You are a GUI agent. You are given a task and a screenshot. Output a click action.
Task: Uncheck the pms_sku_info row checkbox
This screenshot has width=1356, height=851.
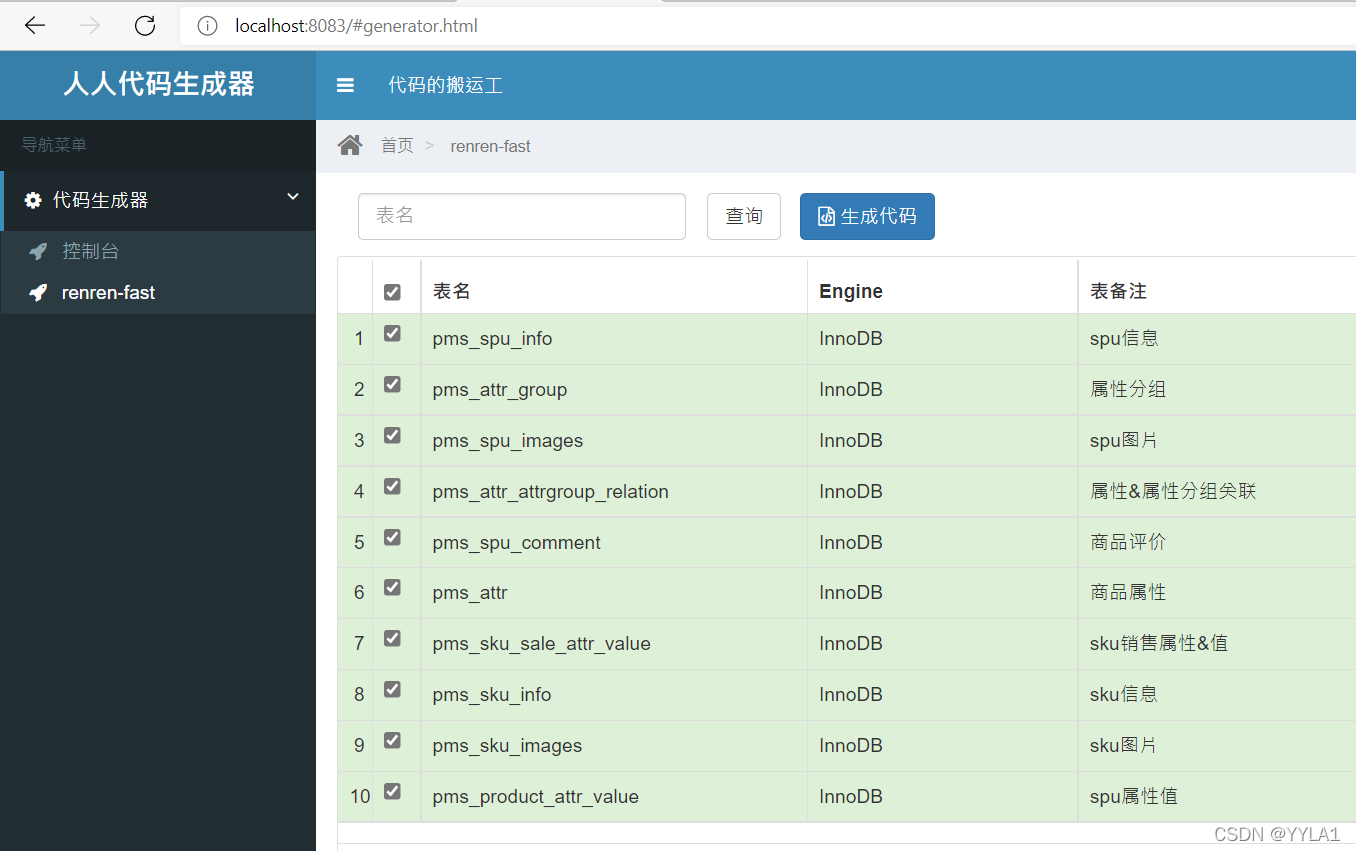click(x=392, y=689)
